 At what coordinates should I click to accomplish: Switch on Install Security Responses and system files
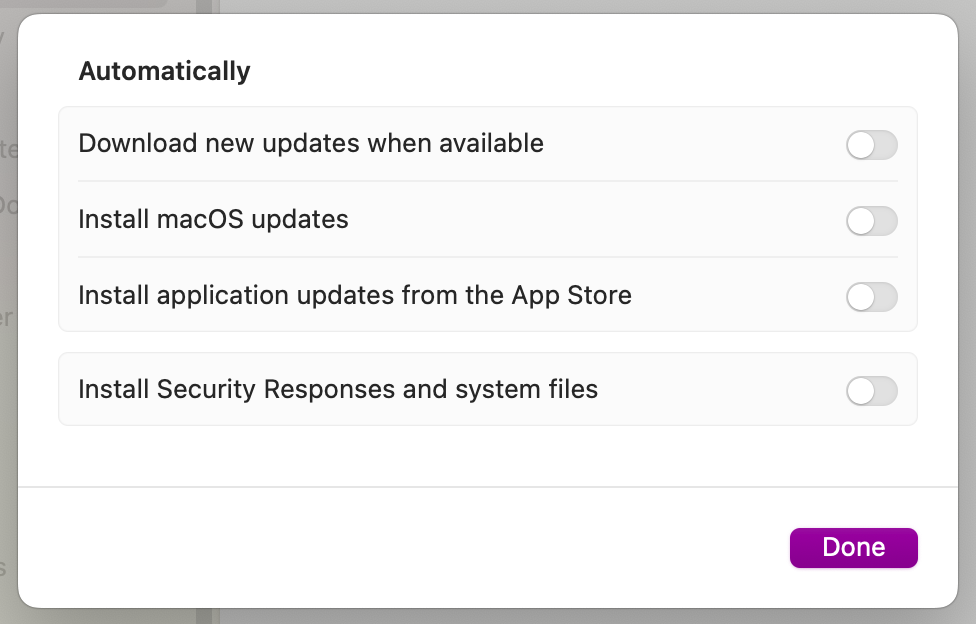(871, 391)
